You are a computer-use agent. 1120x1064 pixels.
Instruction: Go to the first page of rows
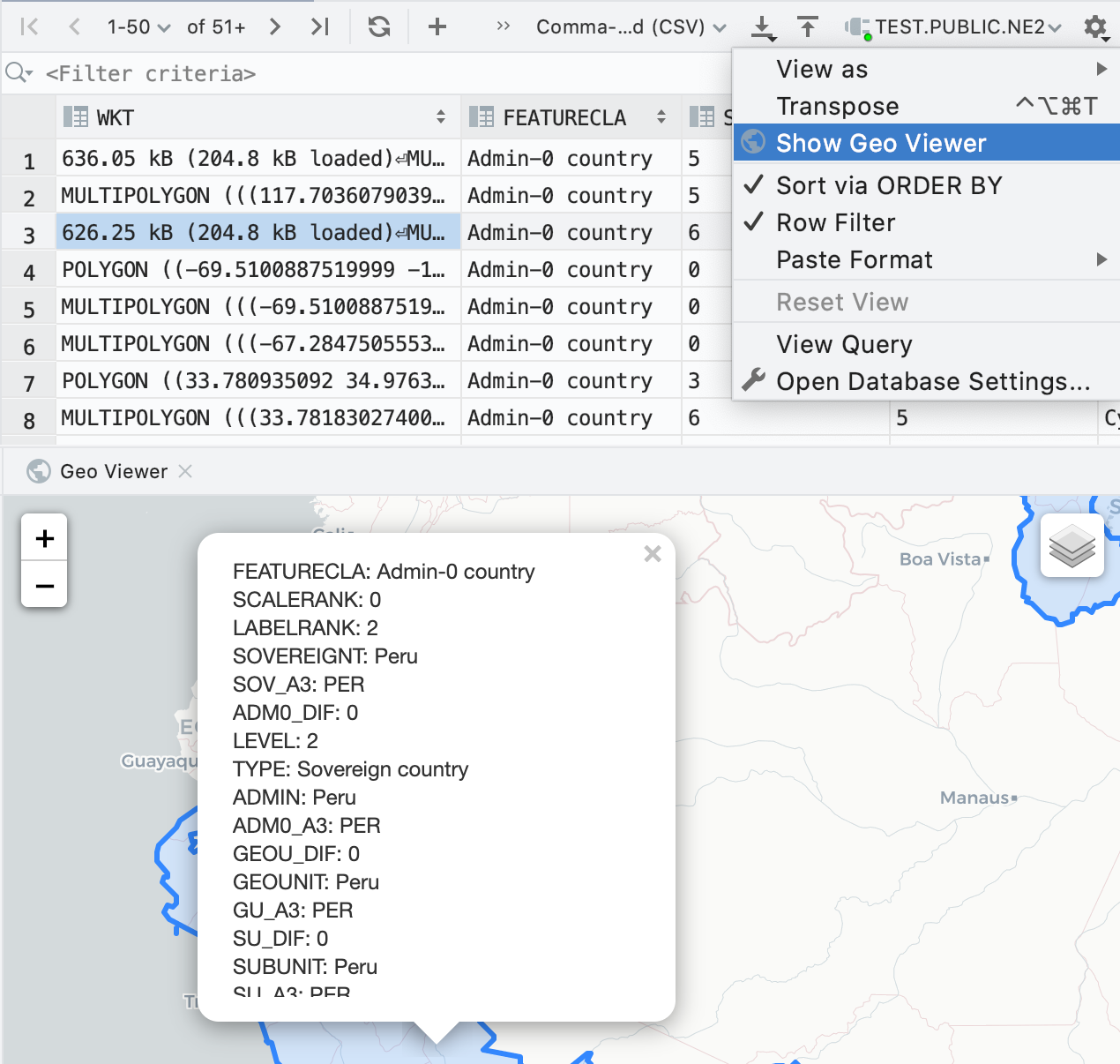(x=29, y=26)
